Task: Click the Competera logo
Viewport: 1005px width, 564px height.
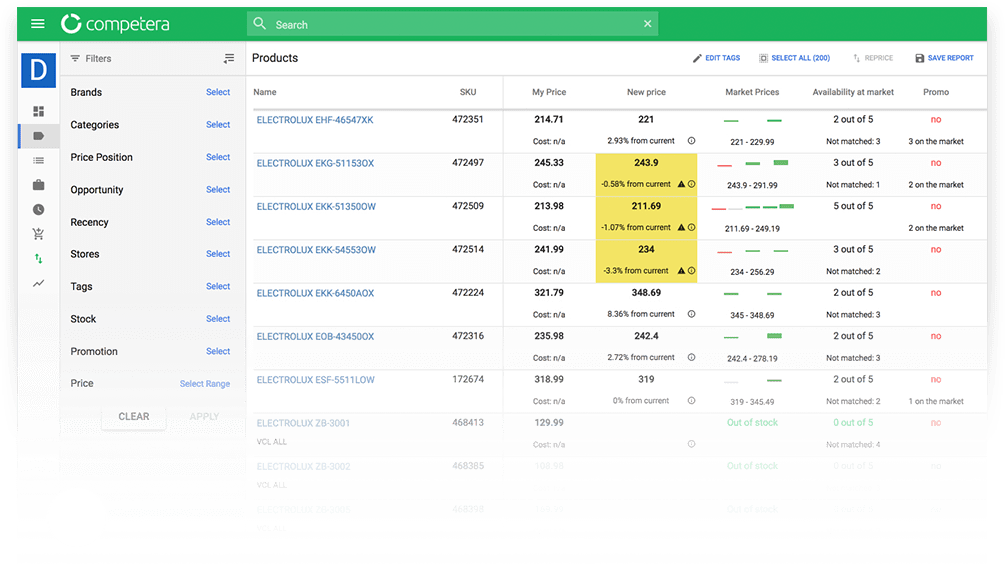Action: 115,24
